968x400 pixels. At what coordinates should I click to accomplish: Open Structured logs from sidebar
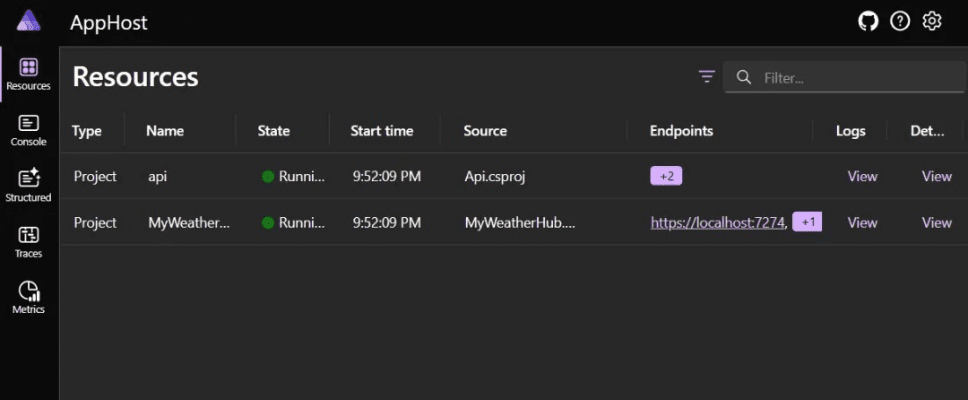[28, 186]
